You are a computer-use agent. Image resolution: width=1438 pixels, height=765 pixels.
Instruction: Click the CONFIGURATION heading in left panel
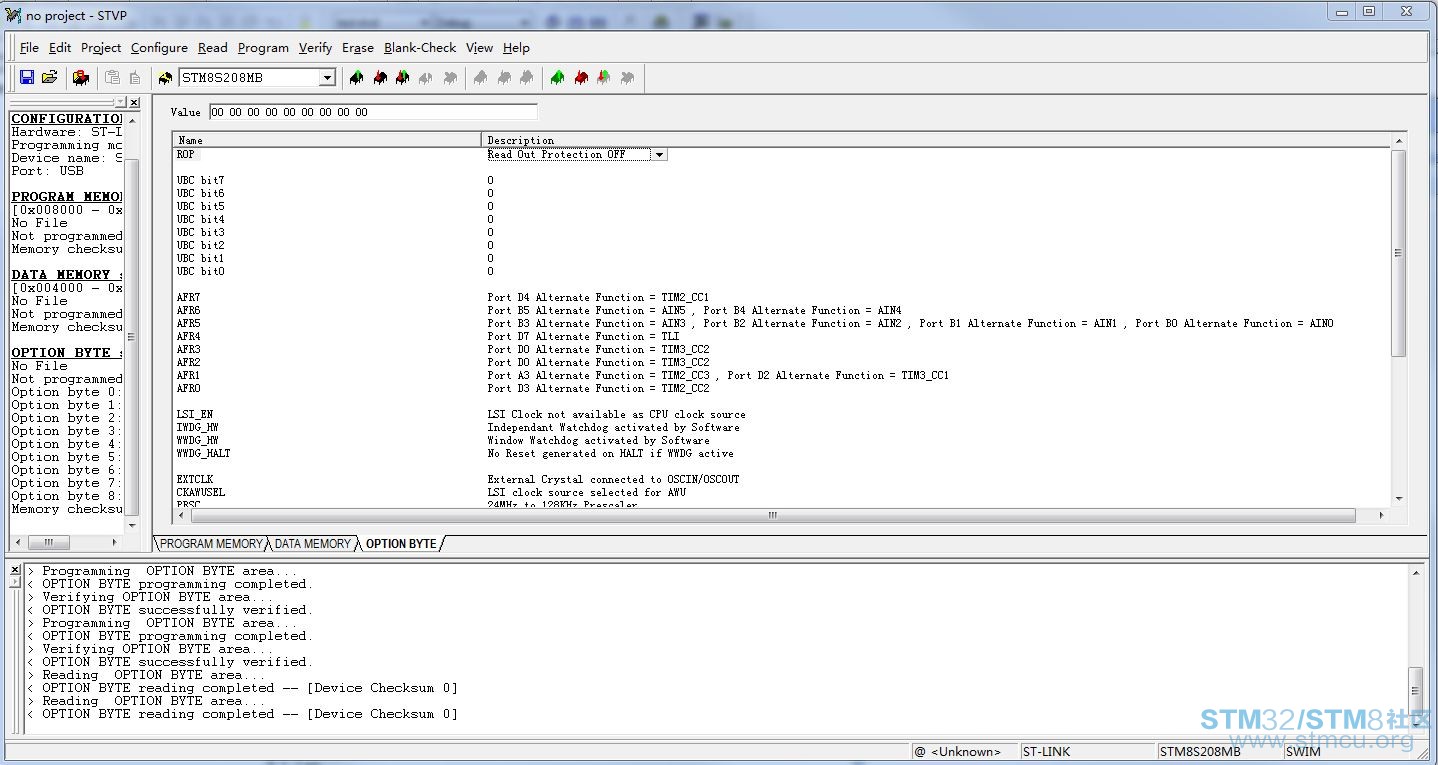point(66,119)
